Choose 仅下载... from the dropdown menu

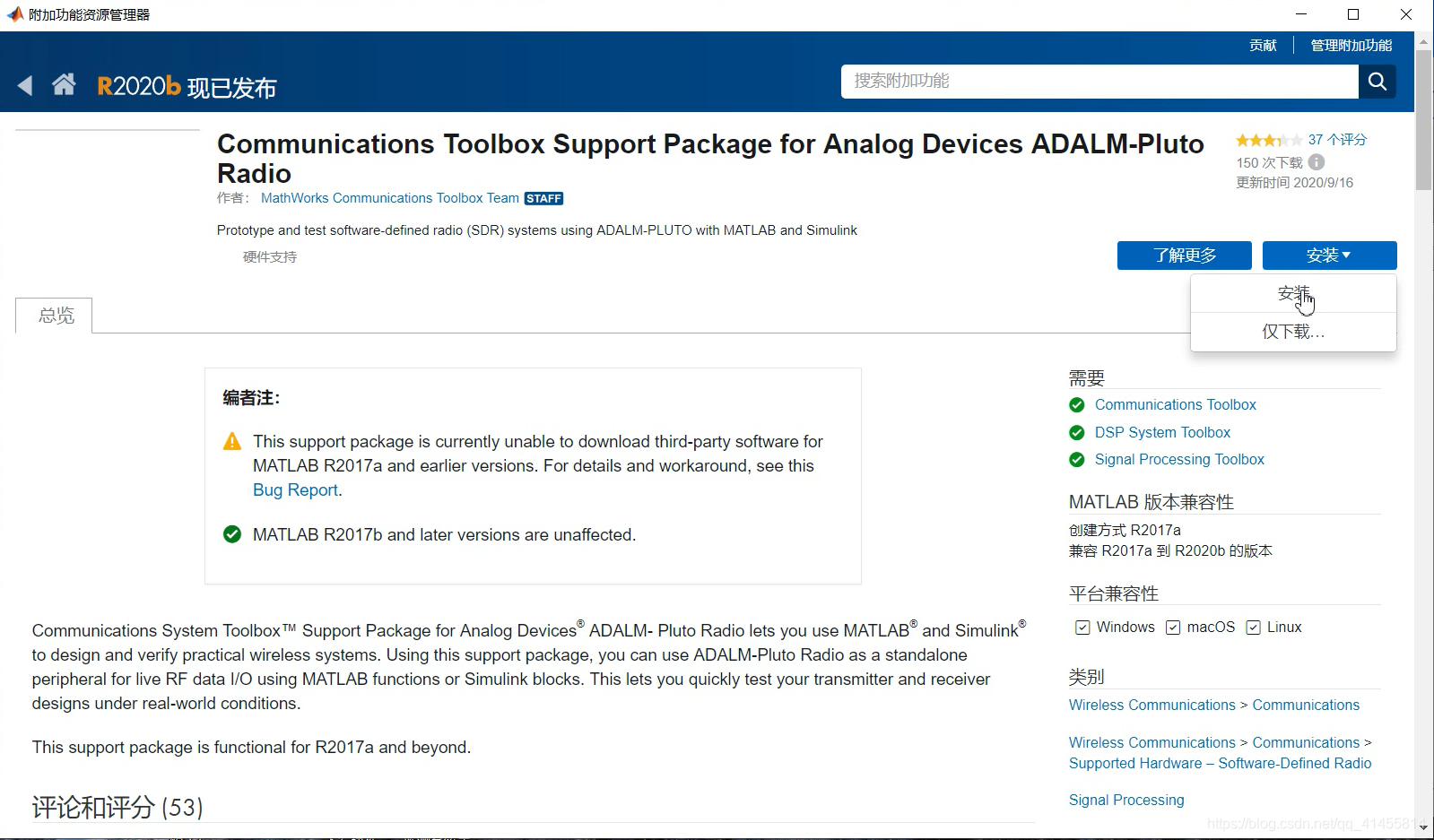[x=1293, y=332]
